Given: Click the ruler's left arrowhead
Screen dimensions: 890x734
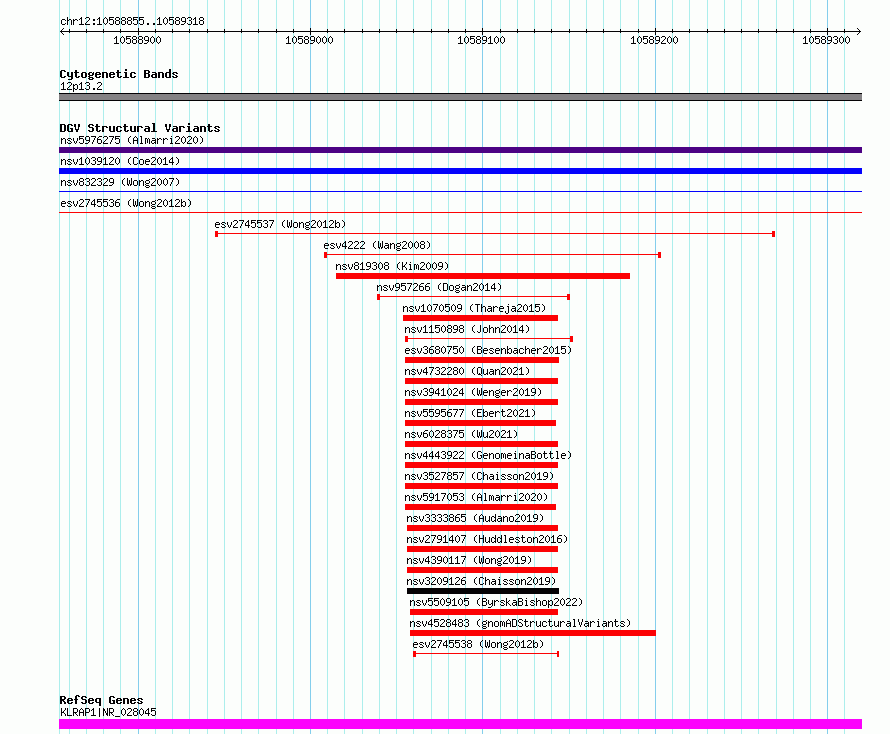Looking at the screenshot, I should (62, 32).
